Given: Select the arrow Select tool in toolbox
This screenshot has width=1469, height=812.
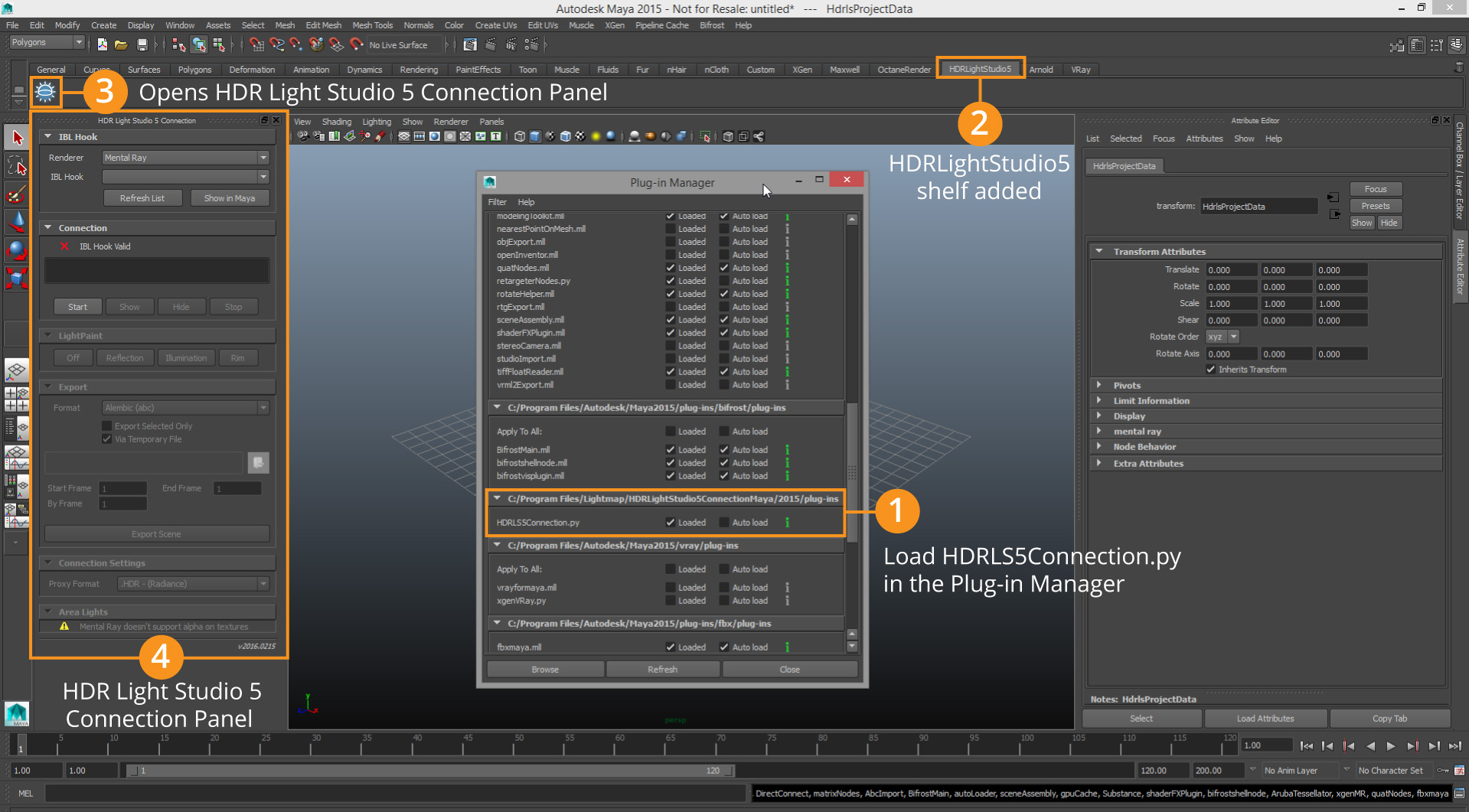Looking at the screenshot, I should [x=17, y=138].
